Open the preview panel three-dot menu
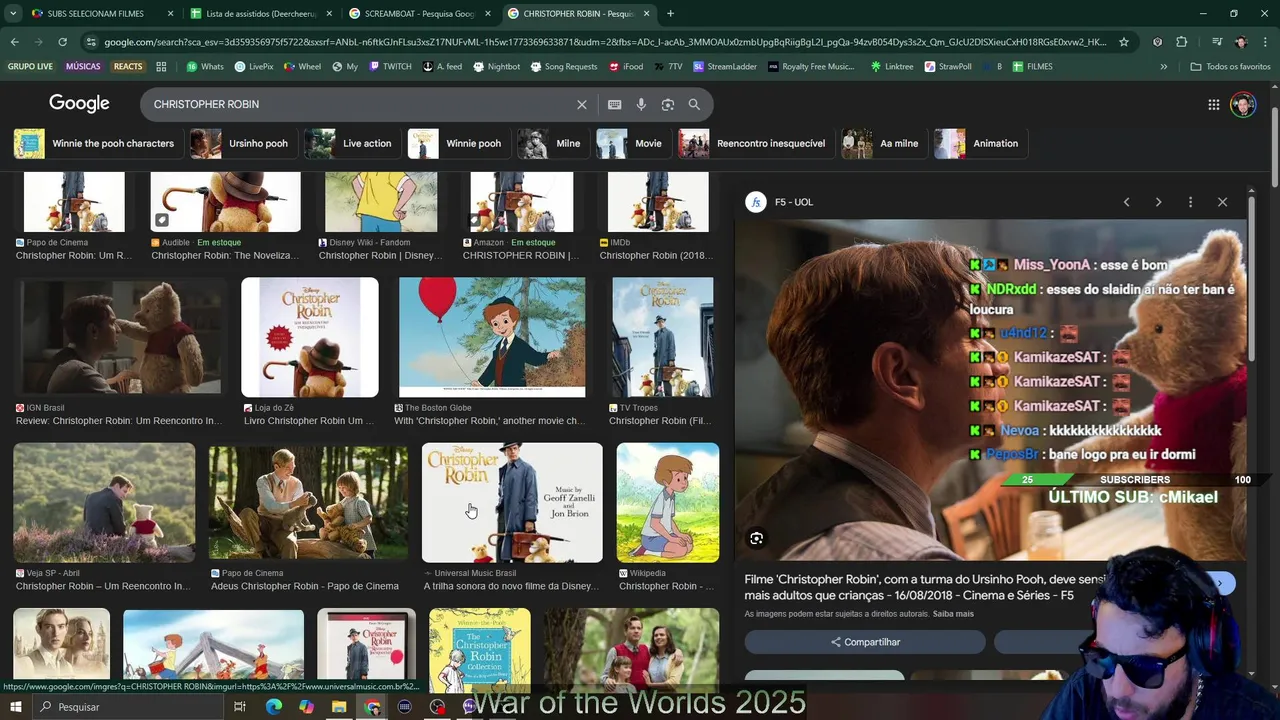 [1190, 202]
